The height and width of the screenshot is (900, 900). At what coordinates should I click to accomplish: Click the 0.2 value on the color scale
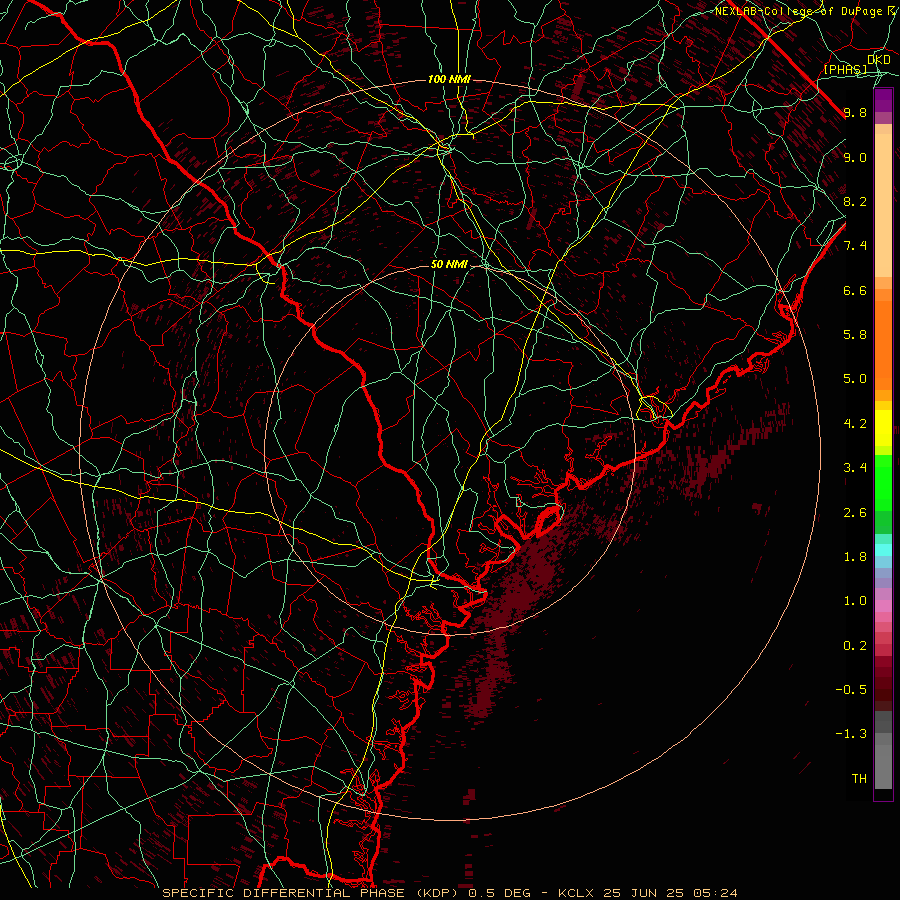(855, 646)
